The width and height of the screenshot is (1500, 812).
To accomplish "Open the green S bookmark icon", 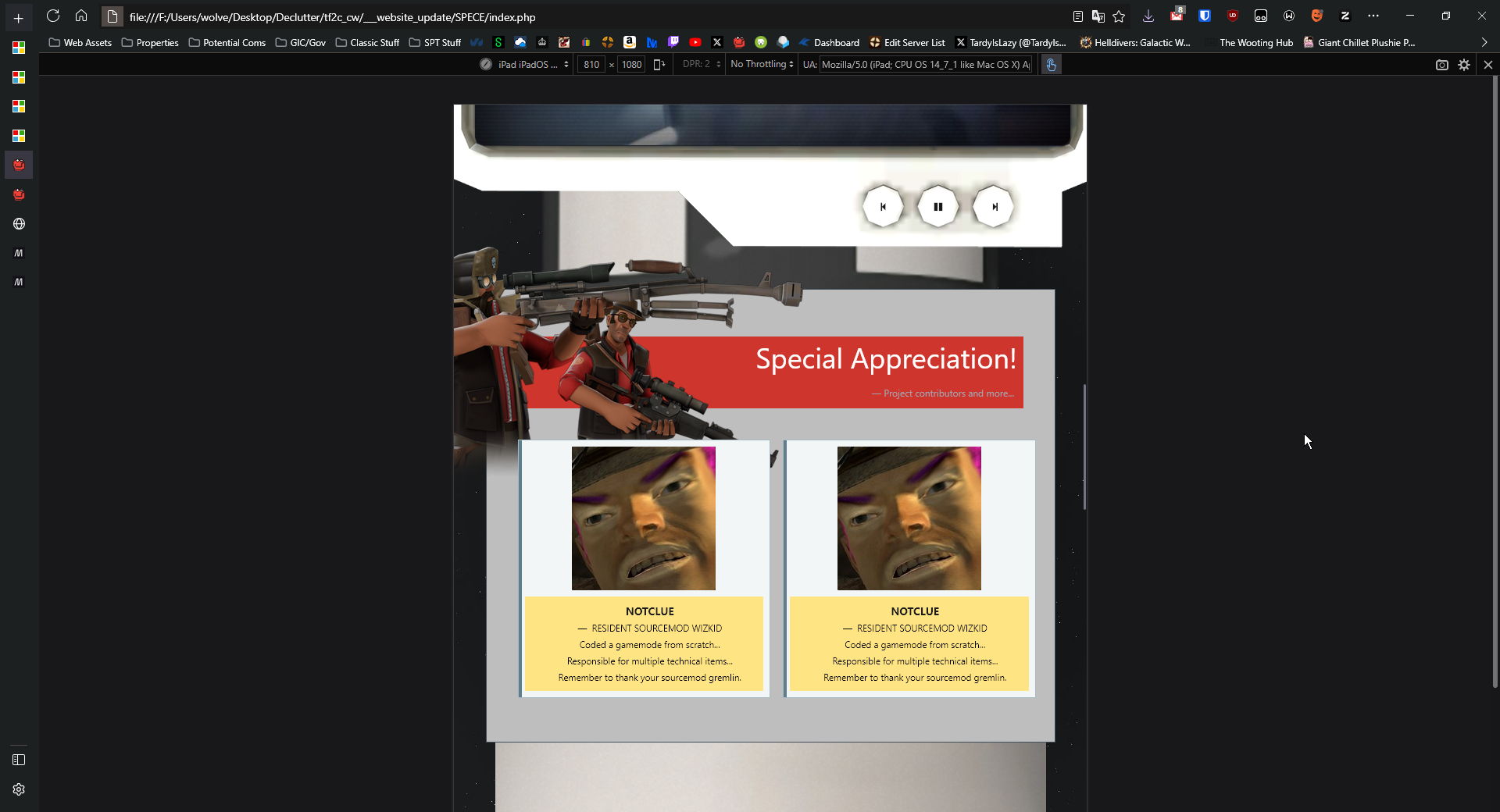I will (498, 42).
